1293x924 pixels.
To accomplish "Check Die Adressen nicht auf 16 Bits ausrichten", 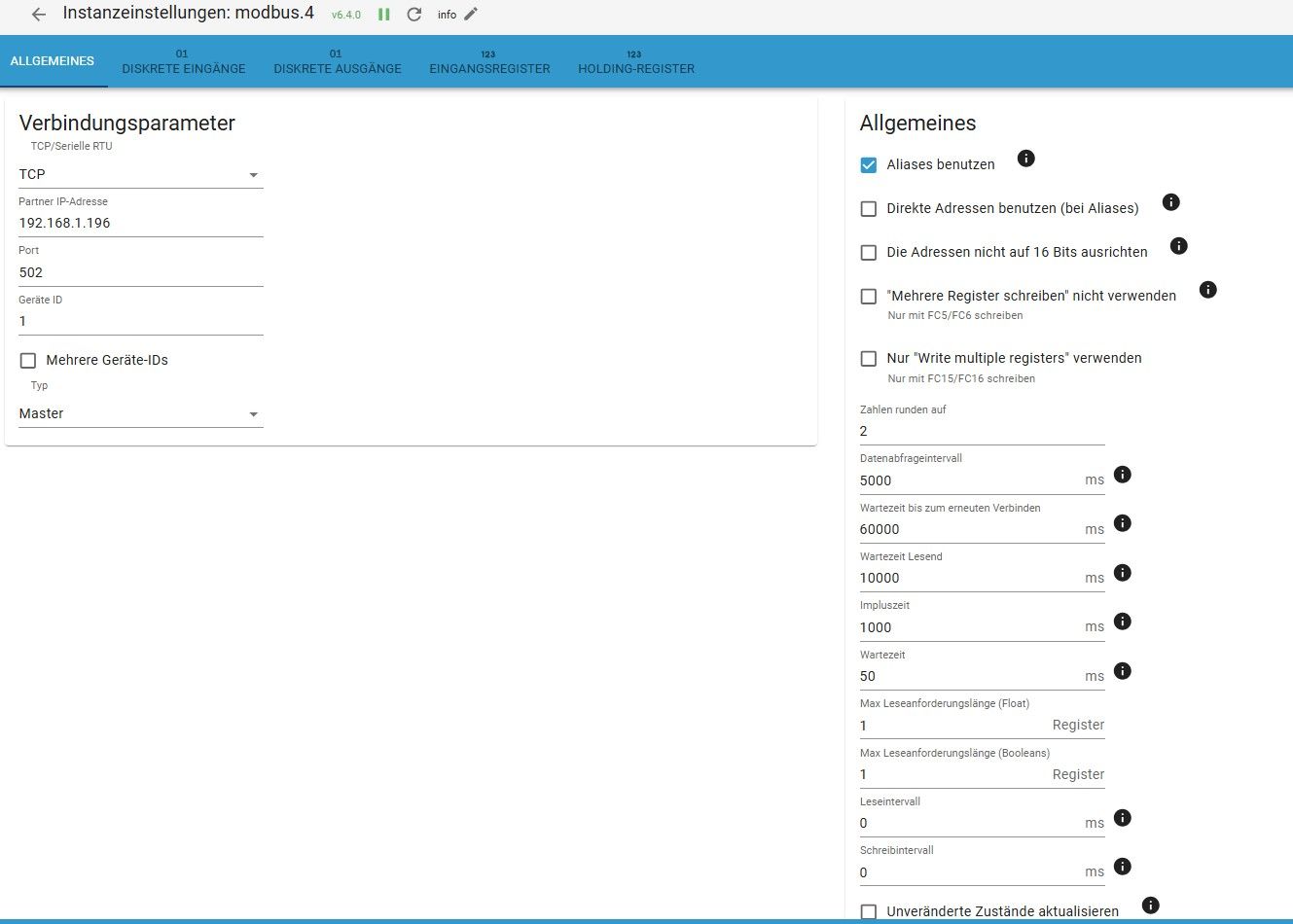I will click(x=869, y=252).
